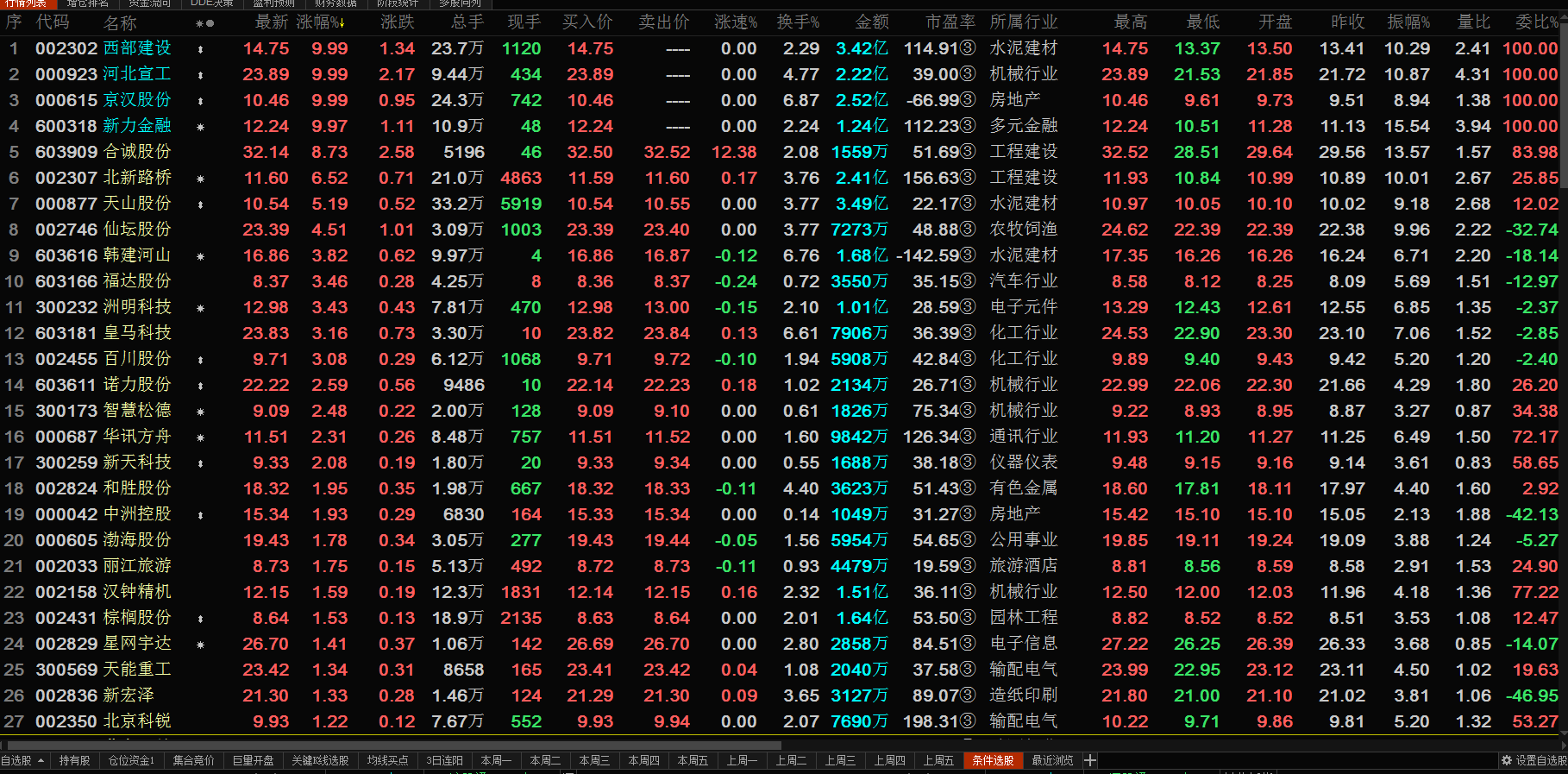Click industry 旅游酒店 in 丽江旅游 row

pyautogui.click(x=1024, y=566)
